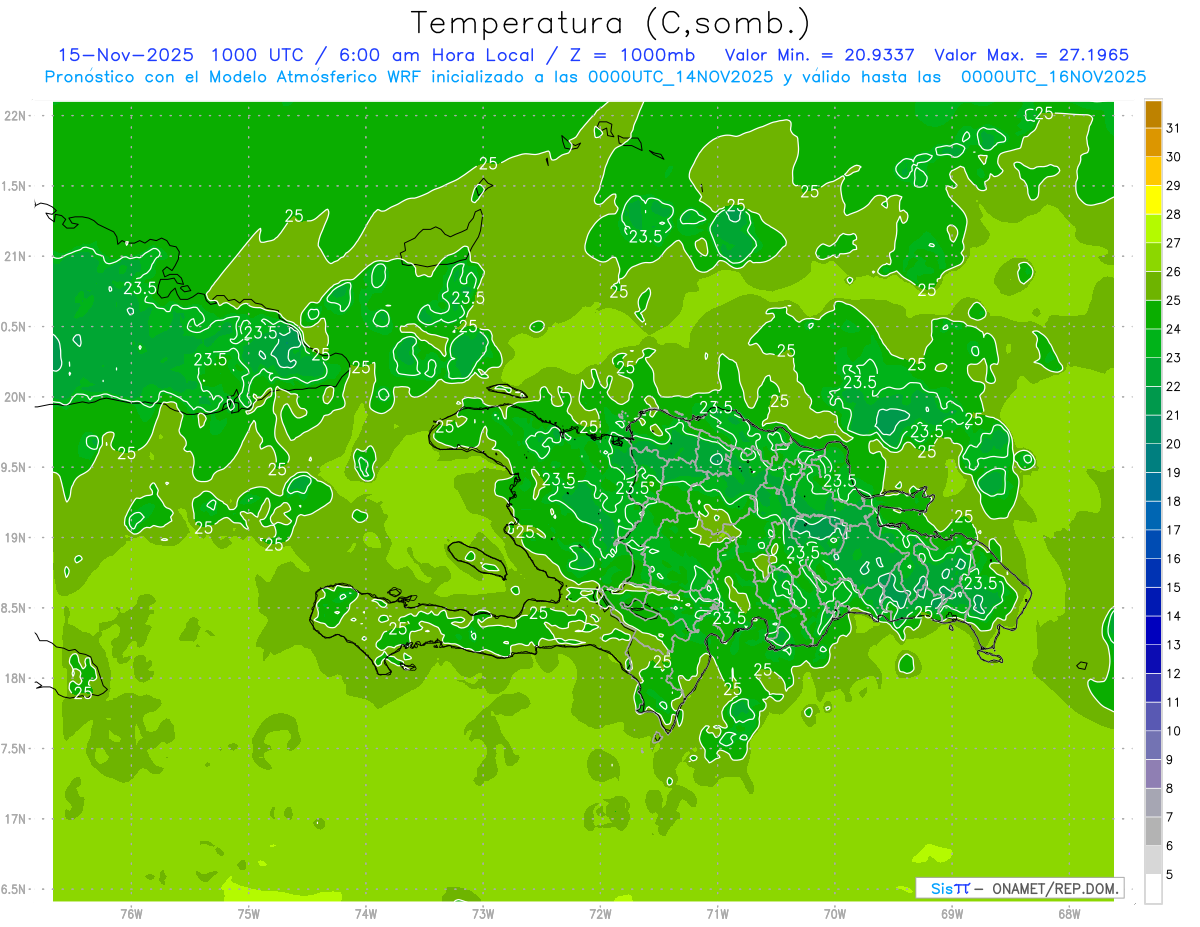
Task: Click the legend value '20'
Action: [1174, 444]
